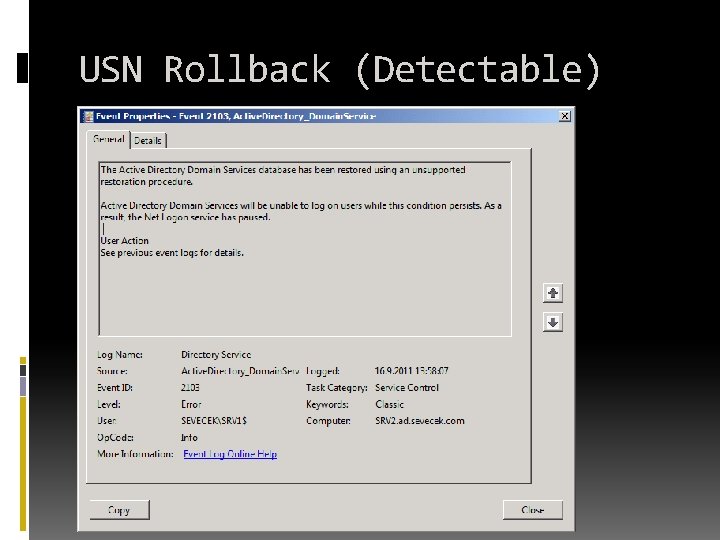Click the next event down arrow button

pyautogui.click(x=553, y=322)
